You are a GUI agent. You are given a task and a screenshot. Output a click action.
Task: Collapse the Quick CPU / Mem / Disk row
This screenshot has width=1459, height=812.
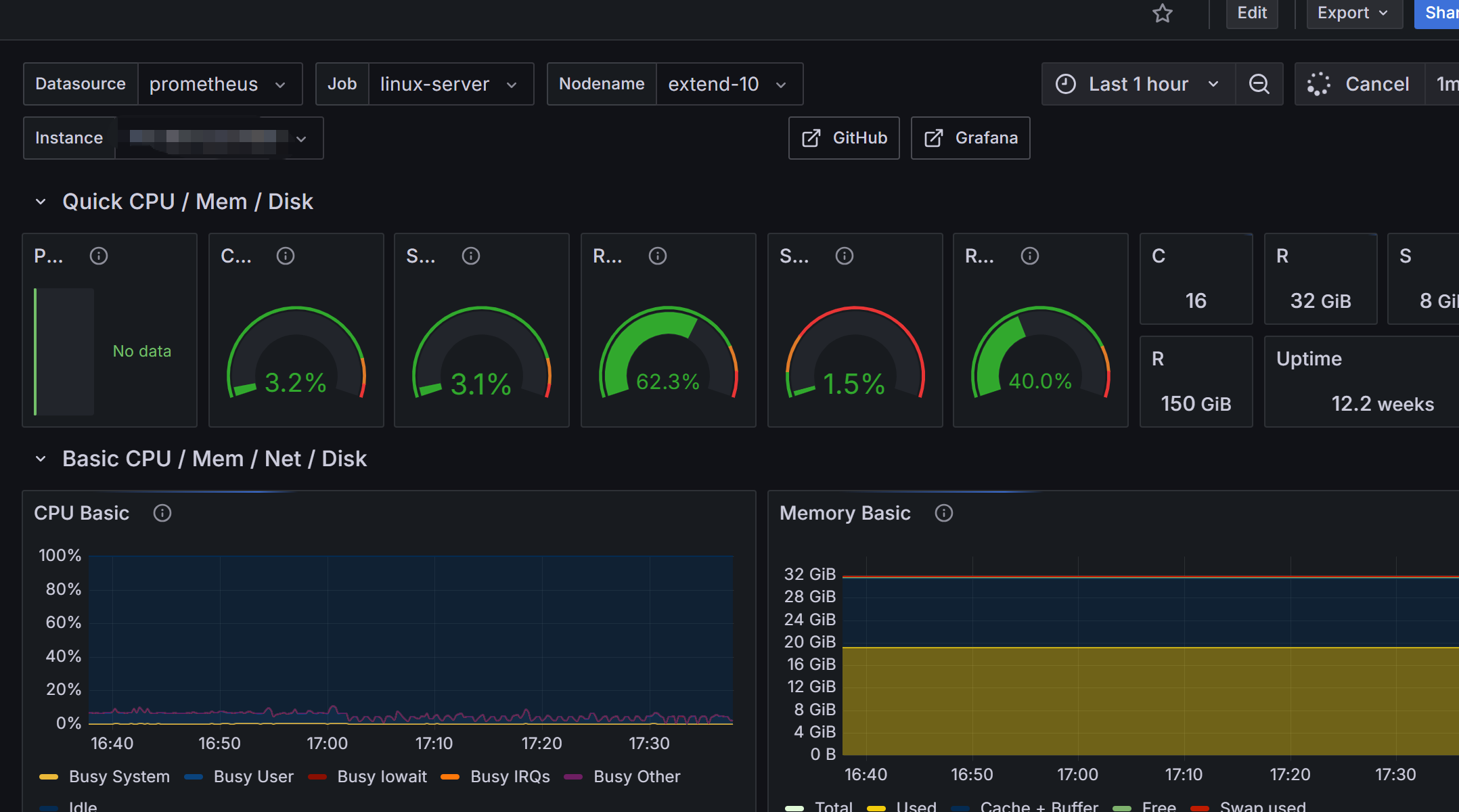[x=41, y=202]
